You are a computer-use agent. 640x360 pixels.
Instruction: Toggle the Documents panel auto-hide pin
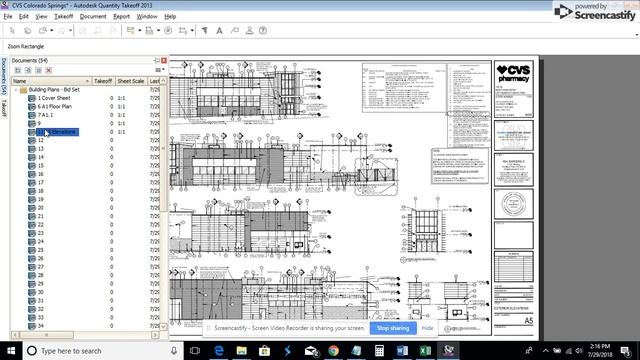tap(156, 60)
